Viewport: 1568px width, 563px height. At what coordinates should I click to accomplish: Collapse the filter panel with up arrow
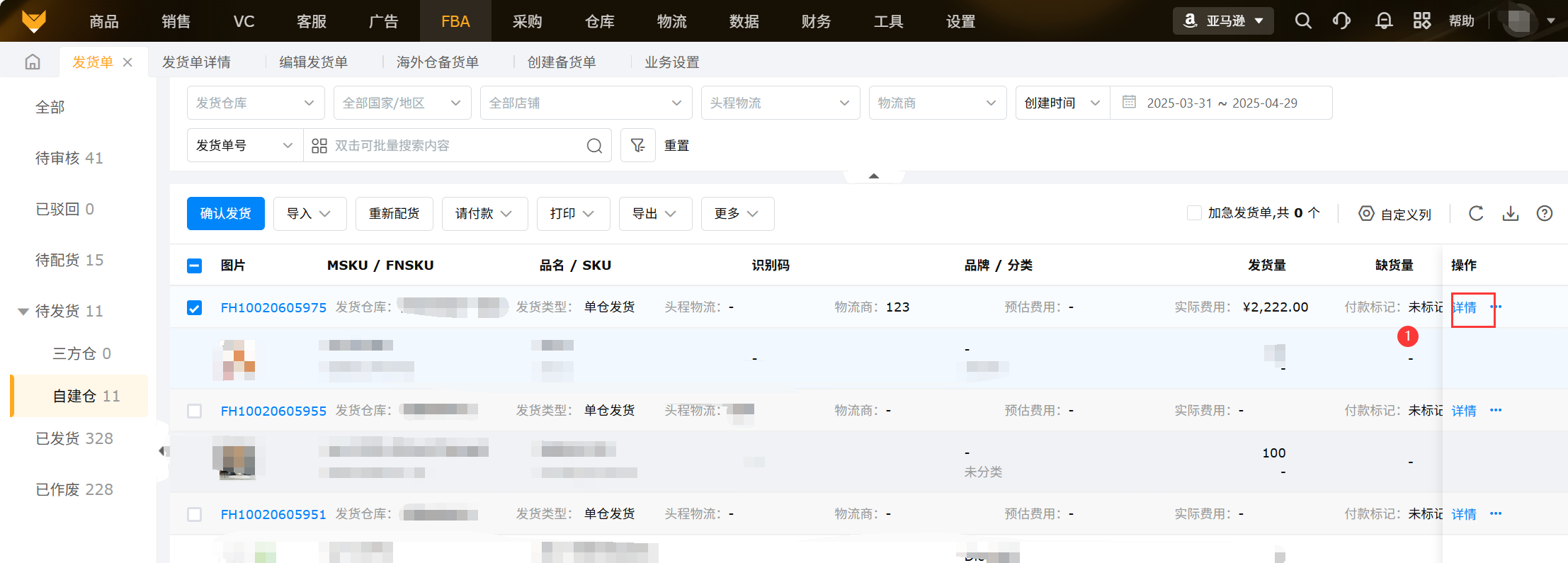(x=874, y=176)
